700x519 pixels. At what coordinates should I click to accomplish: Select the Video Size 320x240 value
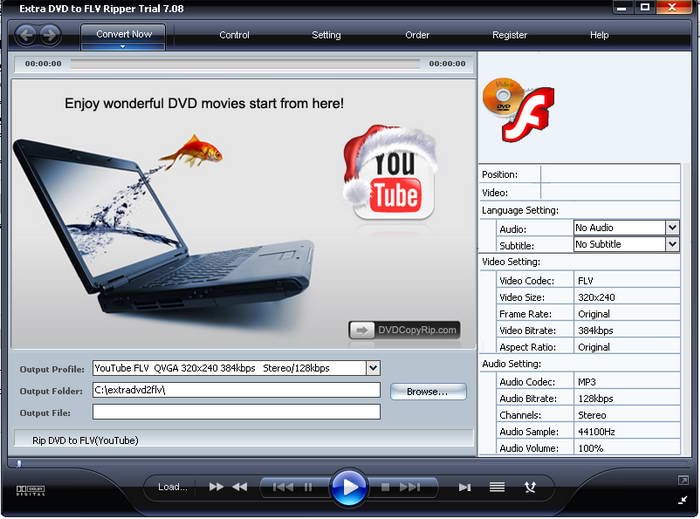coord(626,297)
